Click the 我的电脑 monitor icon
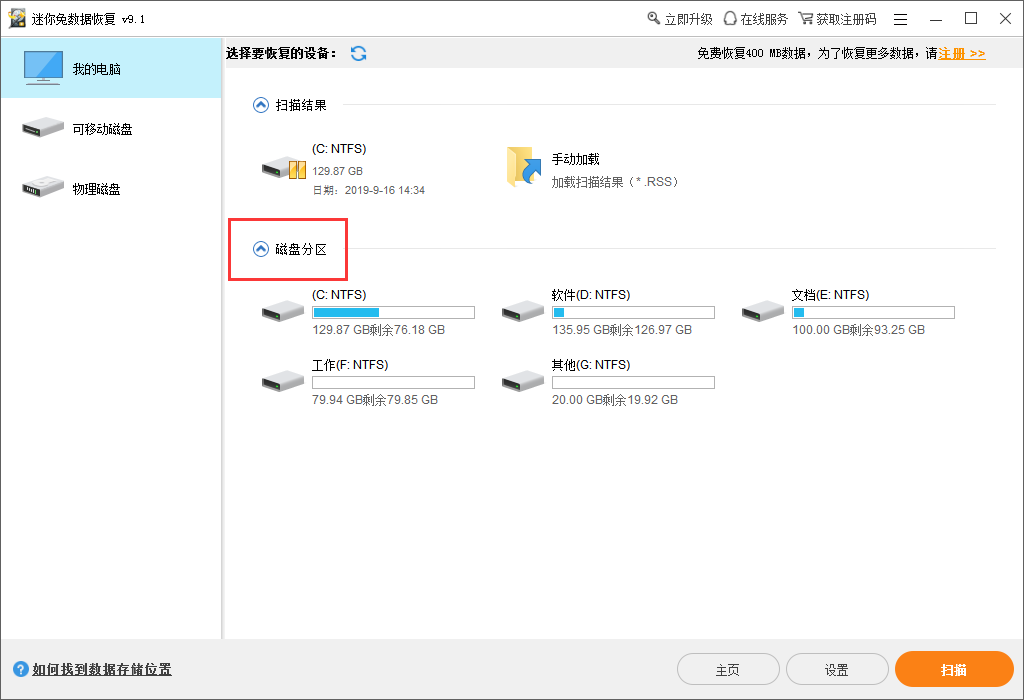1024x700 pixels. coord(43,68)
